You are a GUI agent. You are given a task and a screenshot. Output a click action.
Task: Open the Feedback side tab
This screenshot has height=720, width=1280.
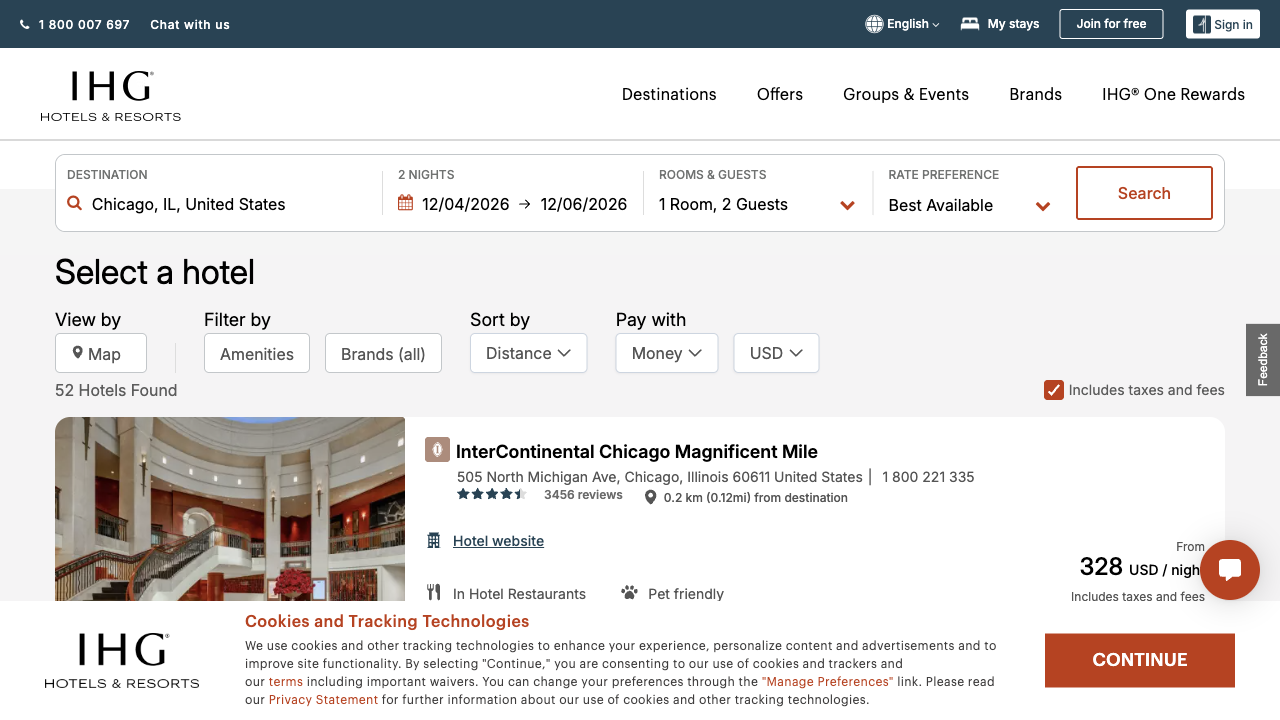[x=1263, y=360]
